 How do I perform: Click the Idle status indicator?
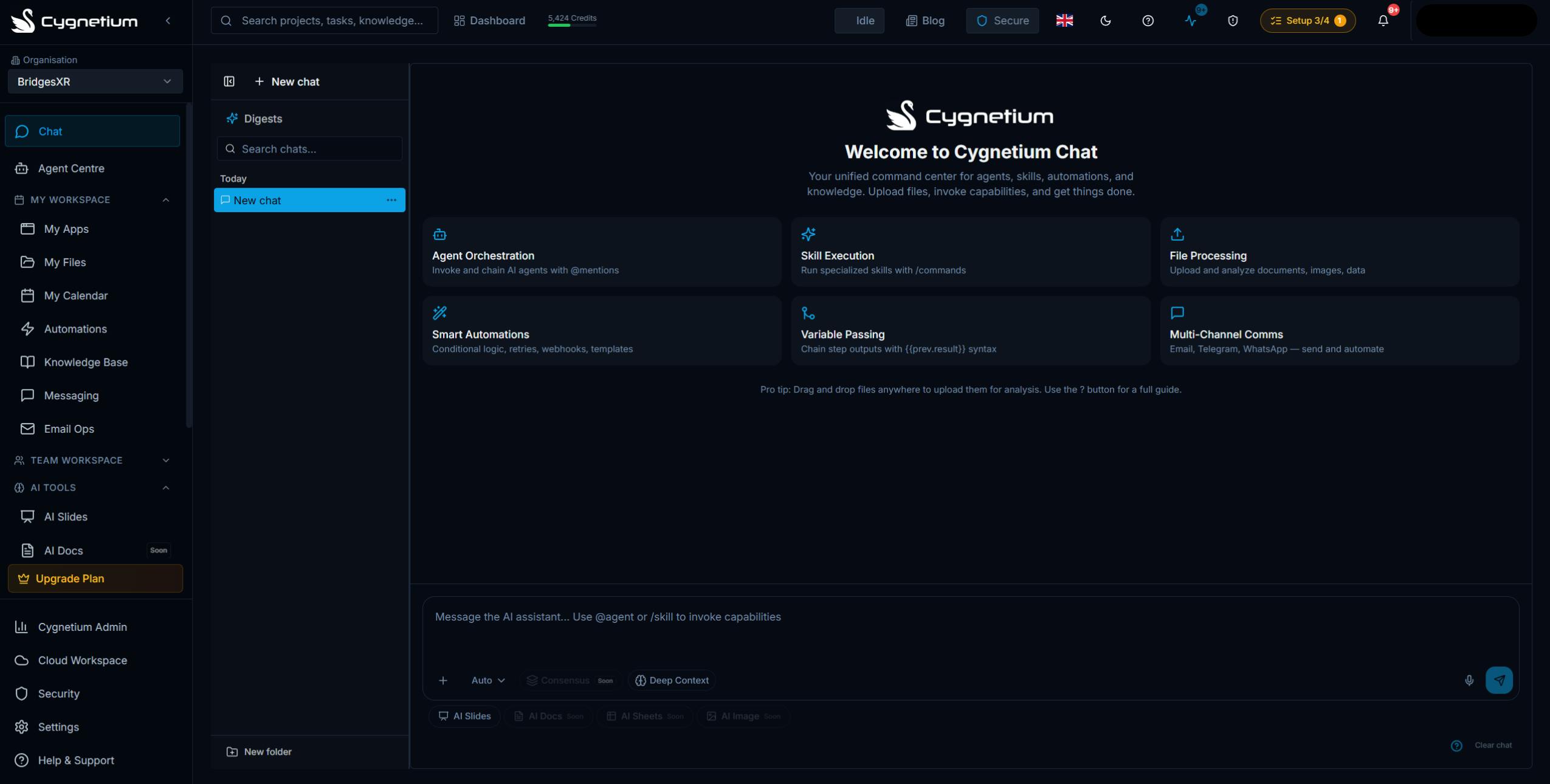(859, 21)
